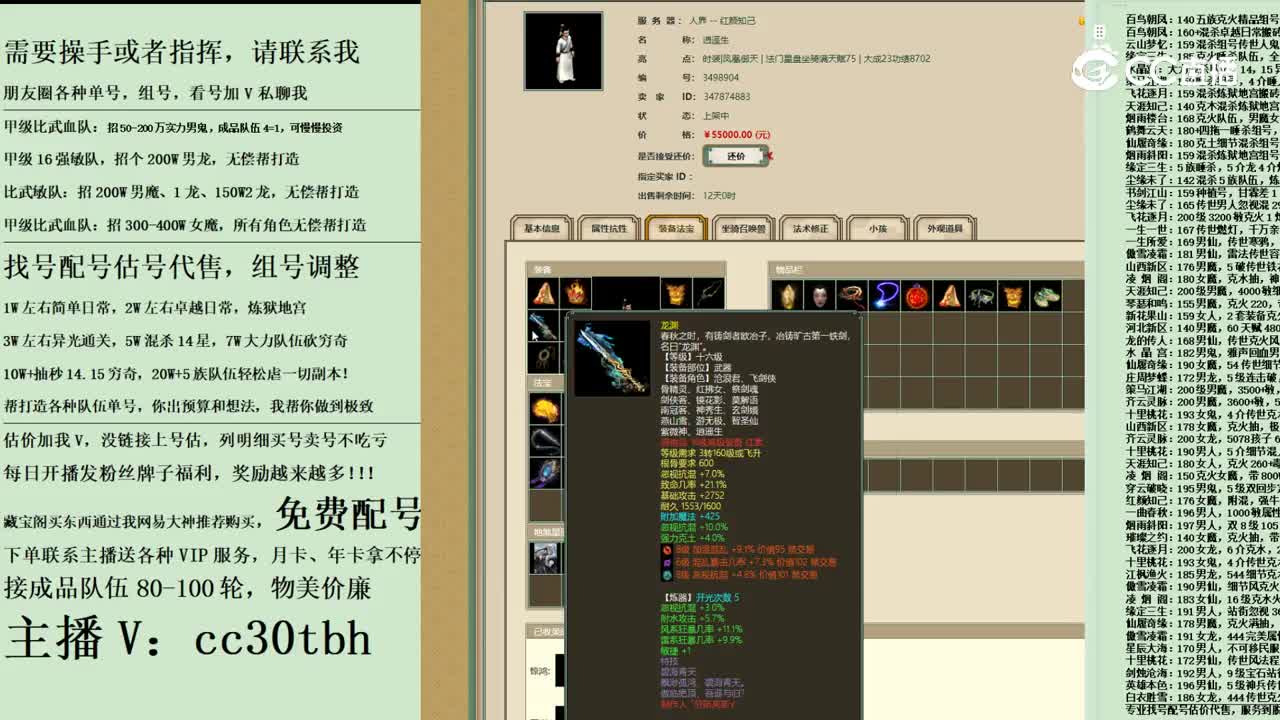
Task: Select the 江枫渔火: 185男龙 list row
Action: [1202, 575]
